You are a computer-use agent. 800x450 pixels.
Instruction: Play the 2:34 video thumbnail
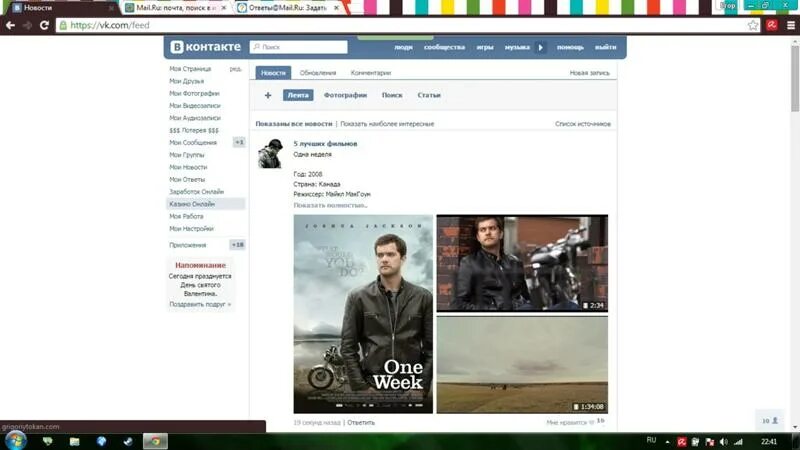(522, 263)
